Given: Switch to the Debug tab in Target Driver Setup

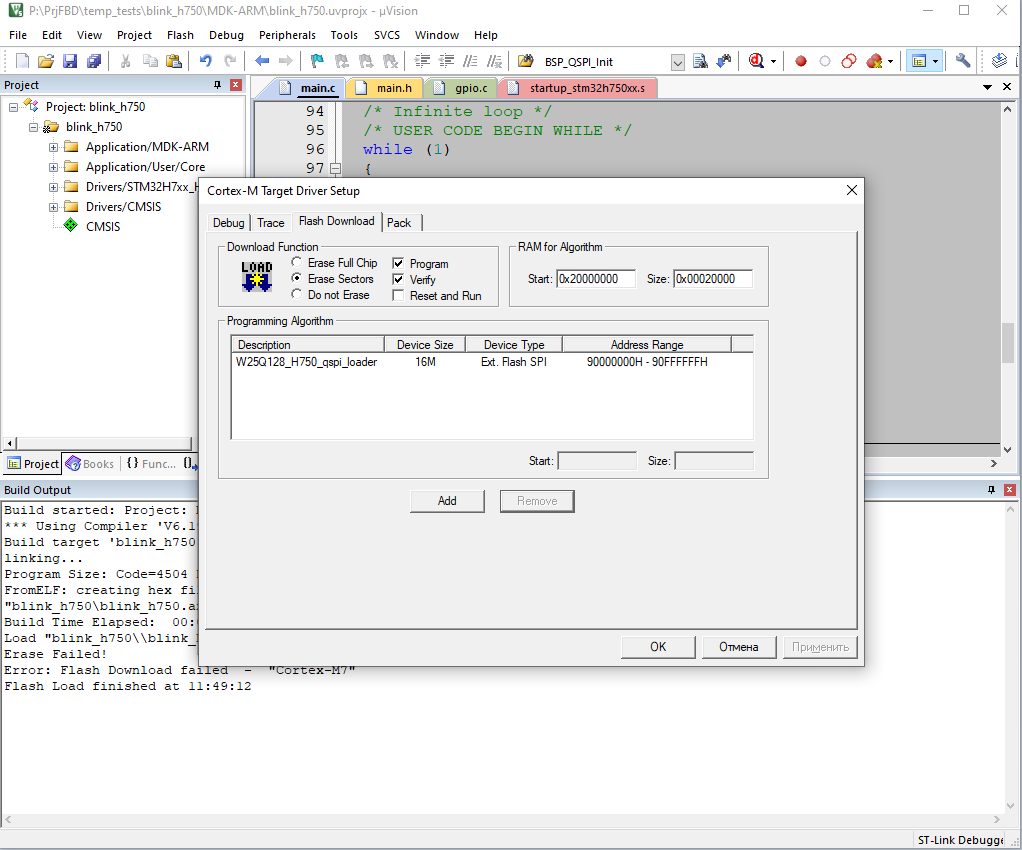Looking at the screenshot, I should [x=228, y=223].
